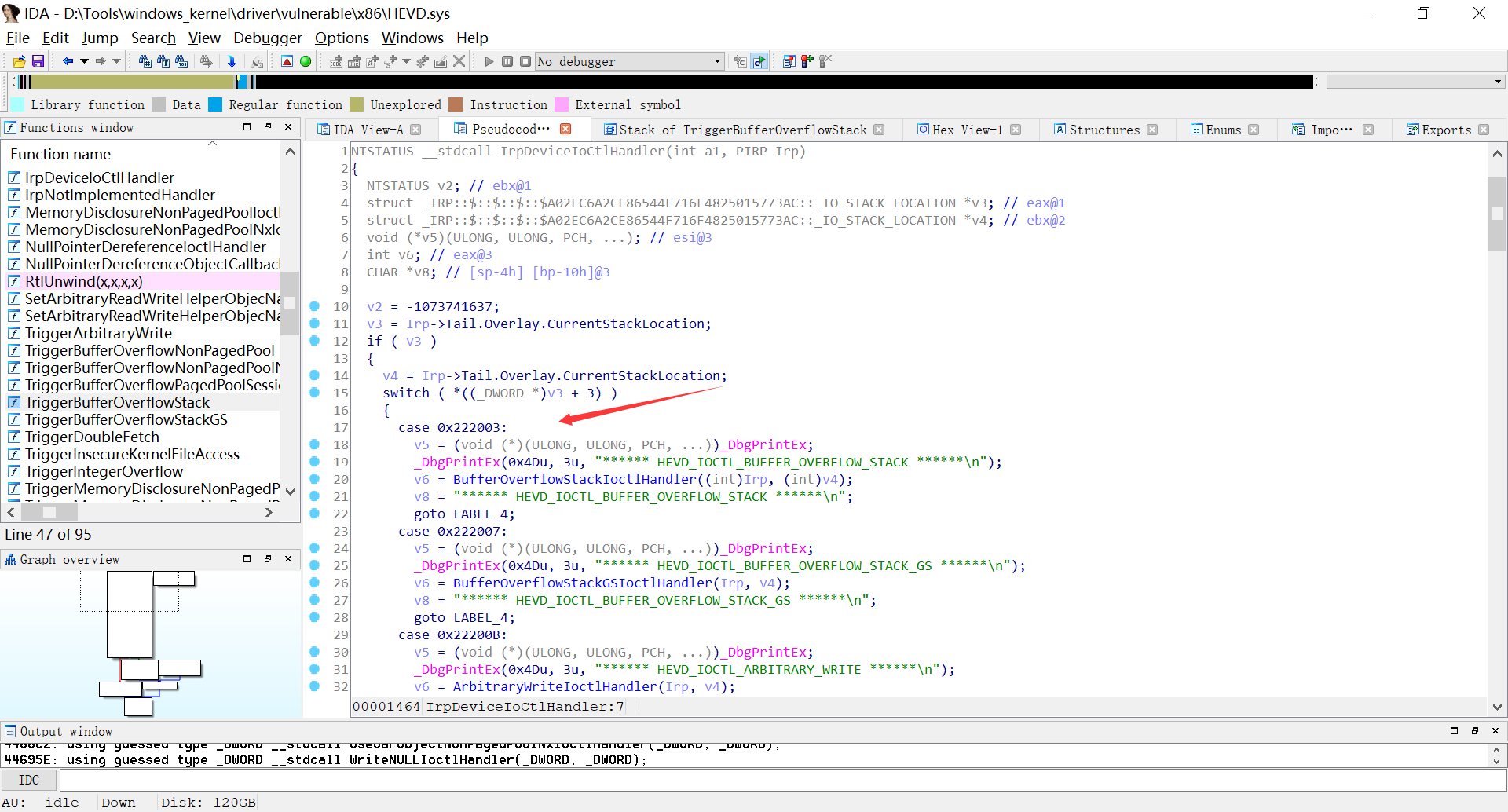Viewport: 1508px width, 812px height.
Task: Click the highlighted C pseudocode toolbar icon
Action: (759, 61)
